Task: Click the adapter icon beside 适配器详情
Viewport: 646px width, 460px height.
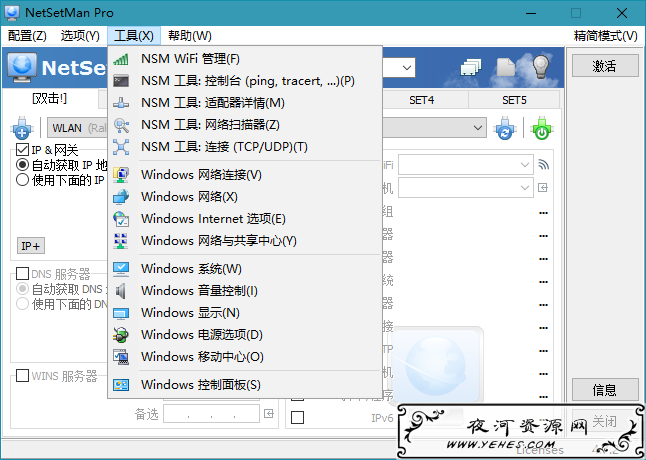Action: (121, 103)
